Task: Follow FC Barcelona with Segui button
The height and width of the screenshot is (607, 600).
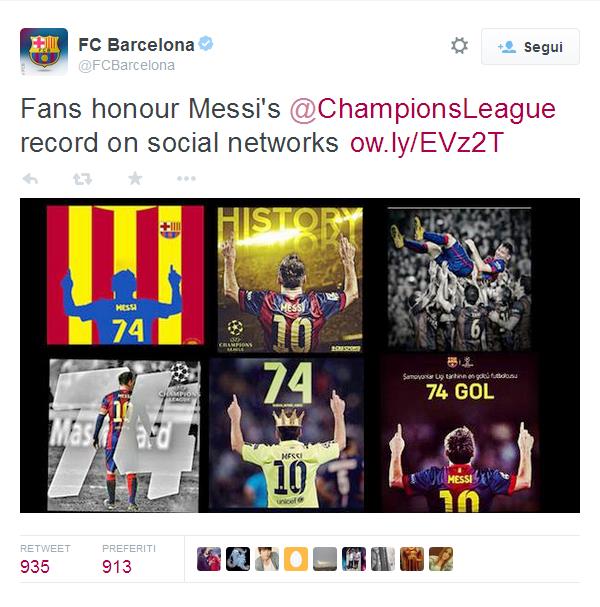Action: (530, 46)
